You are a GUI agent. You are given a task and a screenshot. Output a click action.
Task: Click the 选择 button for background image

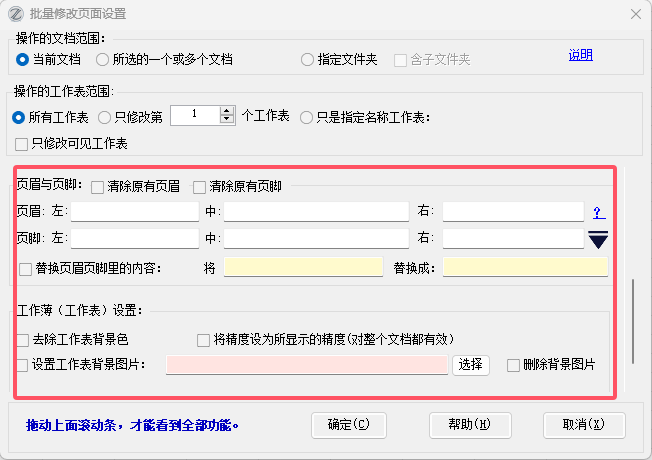point(471,365)
